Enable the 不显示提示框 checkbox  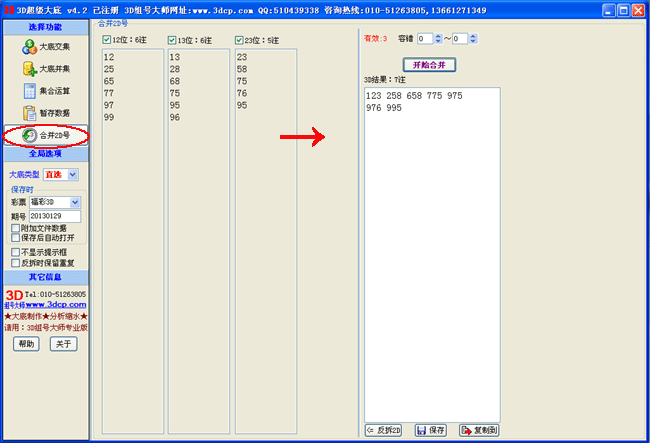[14, 252]
